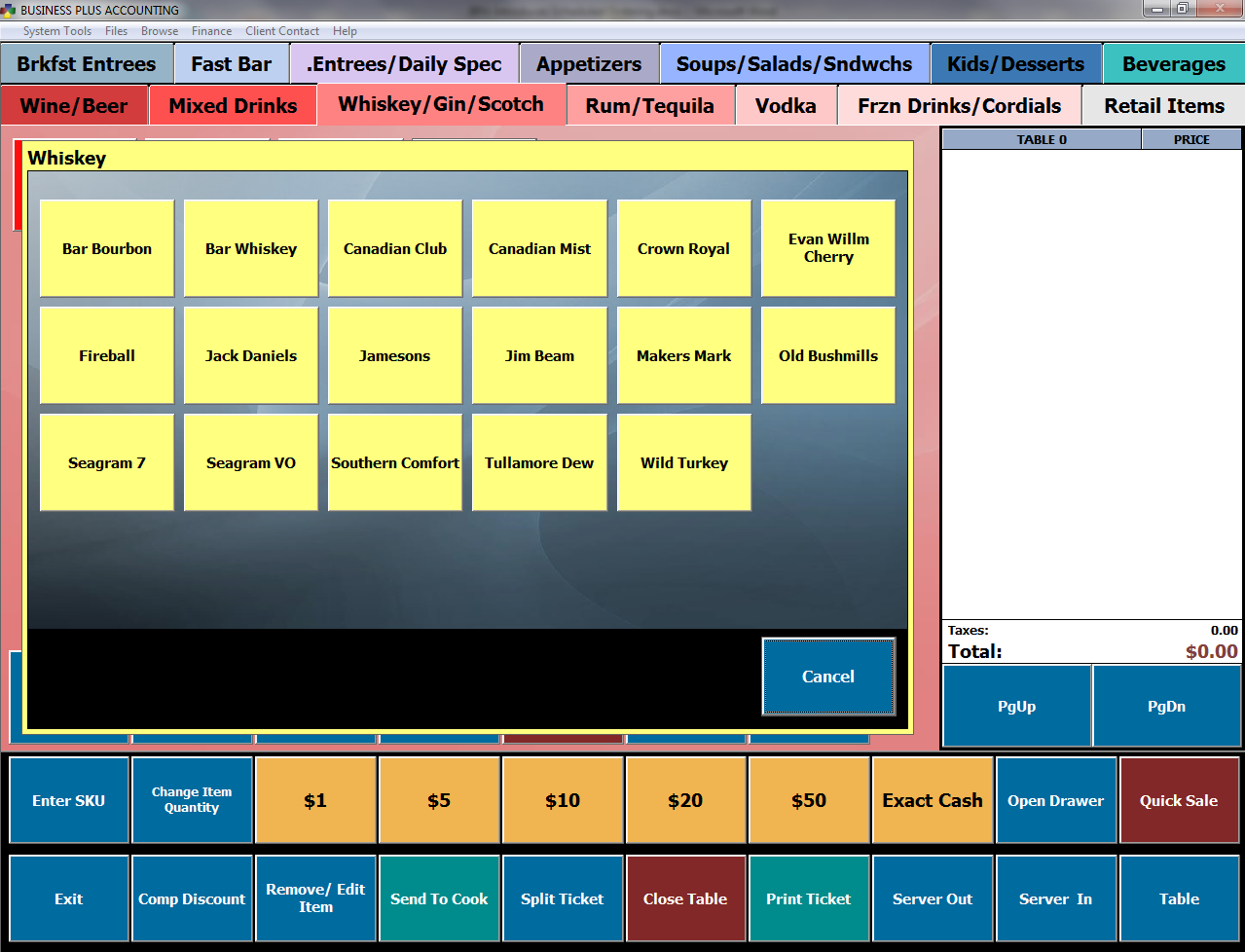This screenshot has height=952, width=1245.
Task: Choose Bar Whiskey
Action: pyautogui.click(x=251, y=248)
